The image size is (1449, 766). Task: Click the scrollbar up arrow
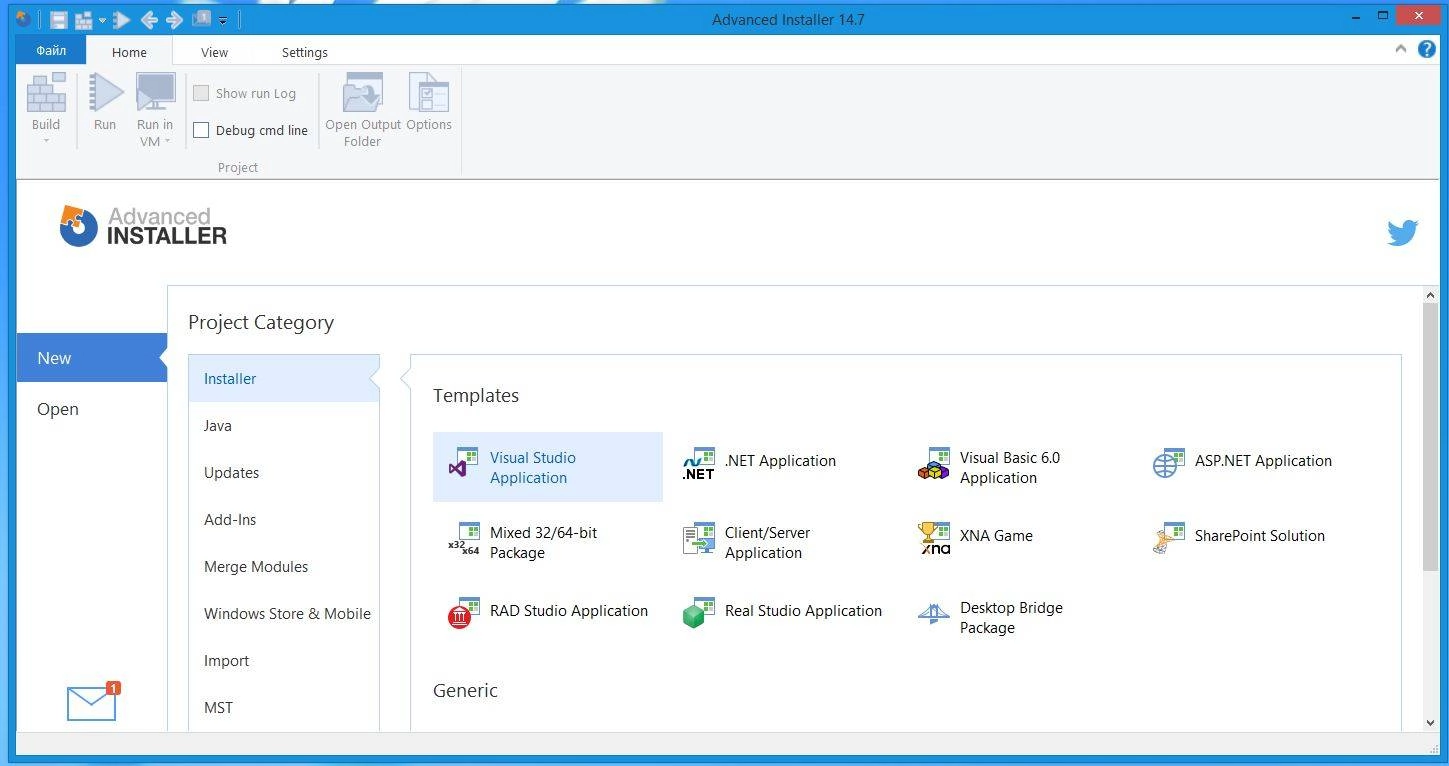[1430, 294]
